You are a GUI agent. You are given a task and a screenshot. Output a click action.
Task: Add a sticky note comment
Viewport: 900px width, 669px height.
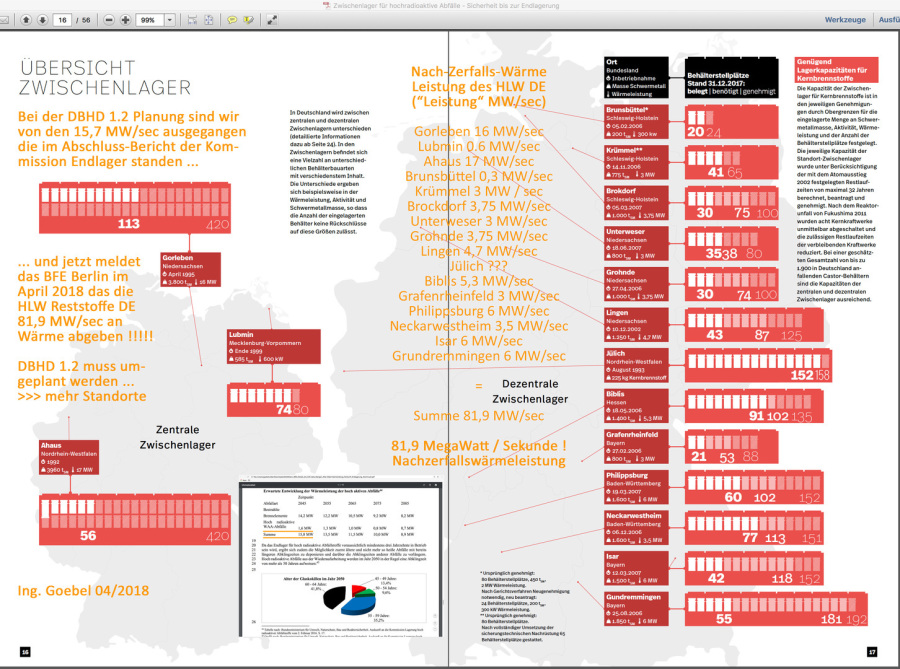click(232, 20)
